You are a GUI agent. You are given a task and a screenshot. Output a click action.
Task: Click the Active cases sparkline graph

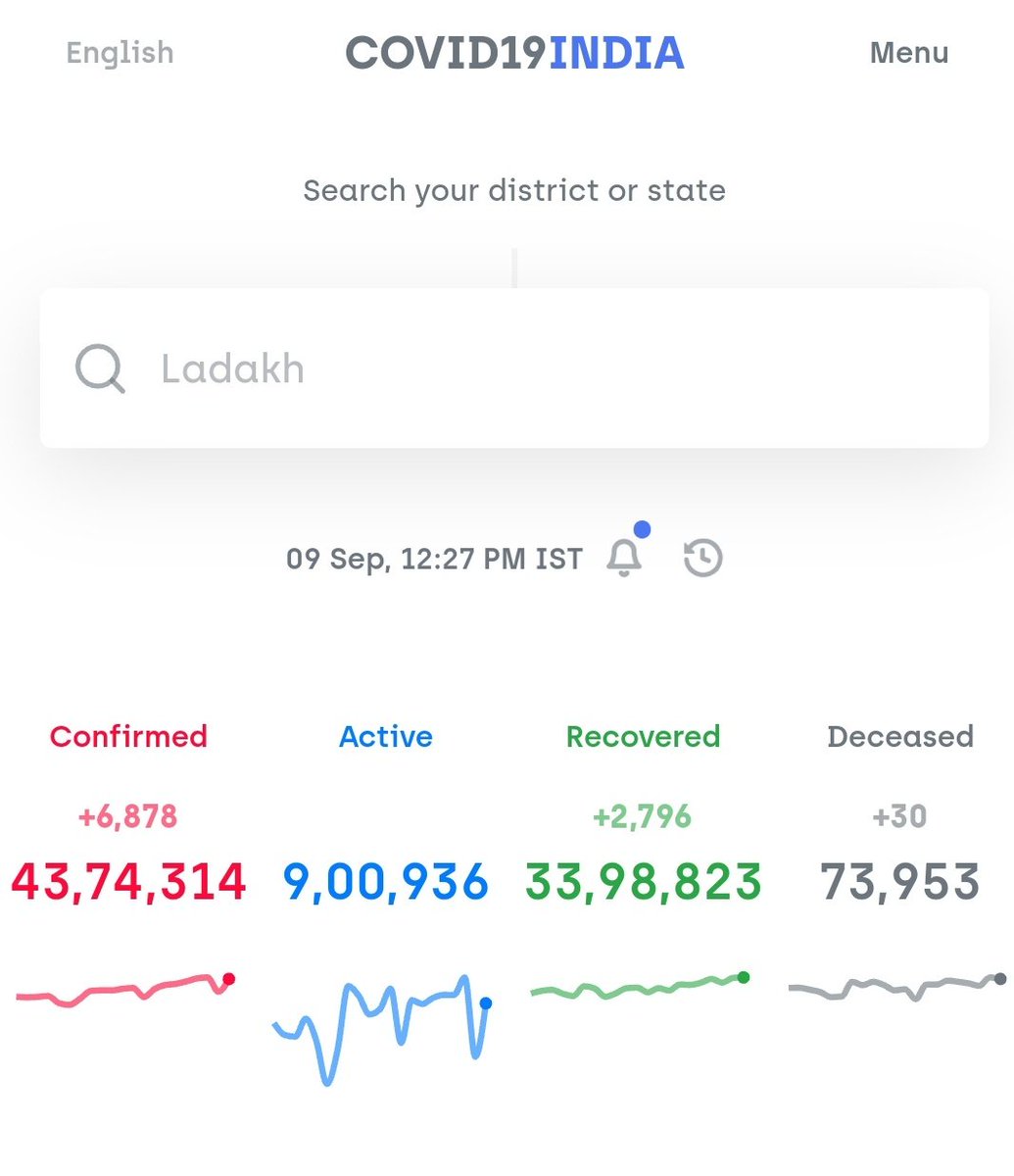382,1024
